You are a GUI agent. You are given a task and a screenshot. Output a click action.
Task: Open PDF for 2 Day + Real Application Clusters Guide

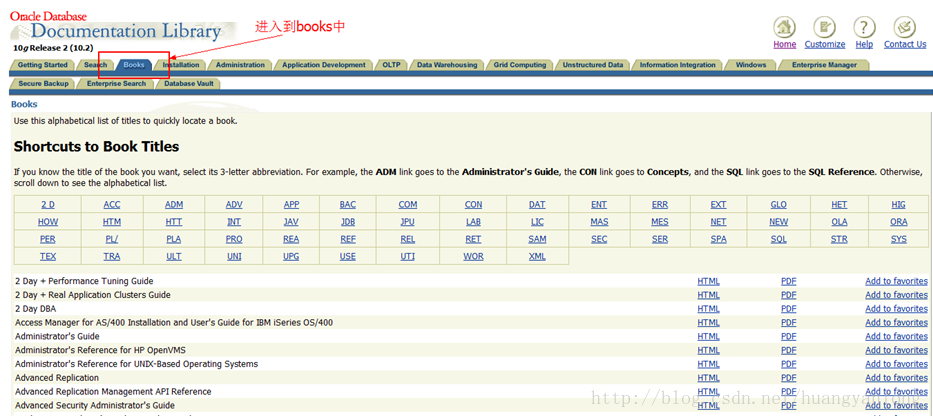(x=788, y=295)
